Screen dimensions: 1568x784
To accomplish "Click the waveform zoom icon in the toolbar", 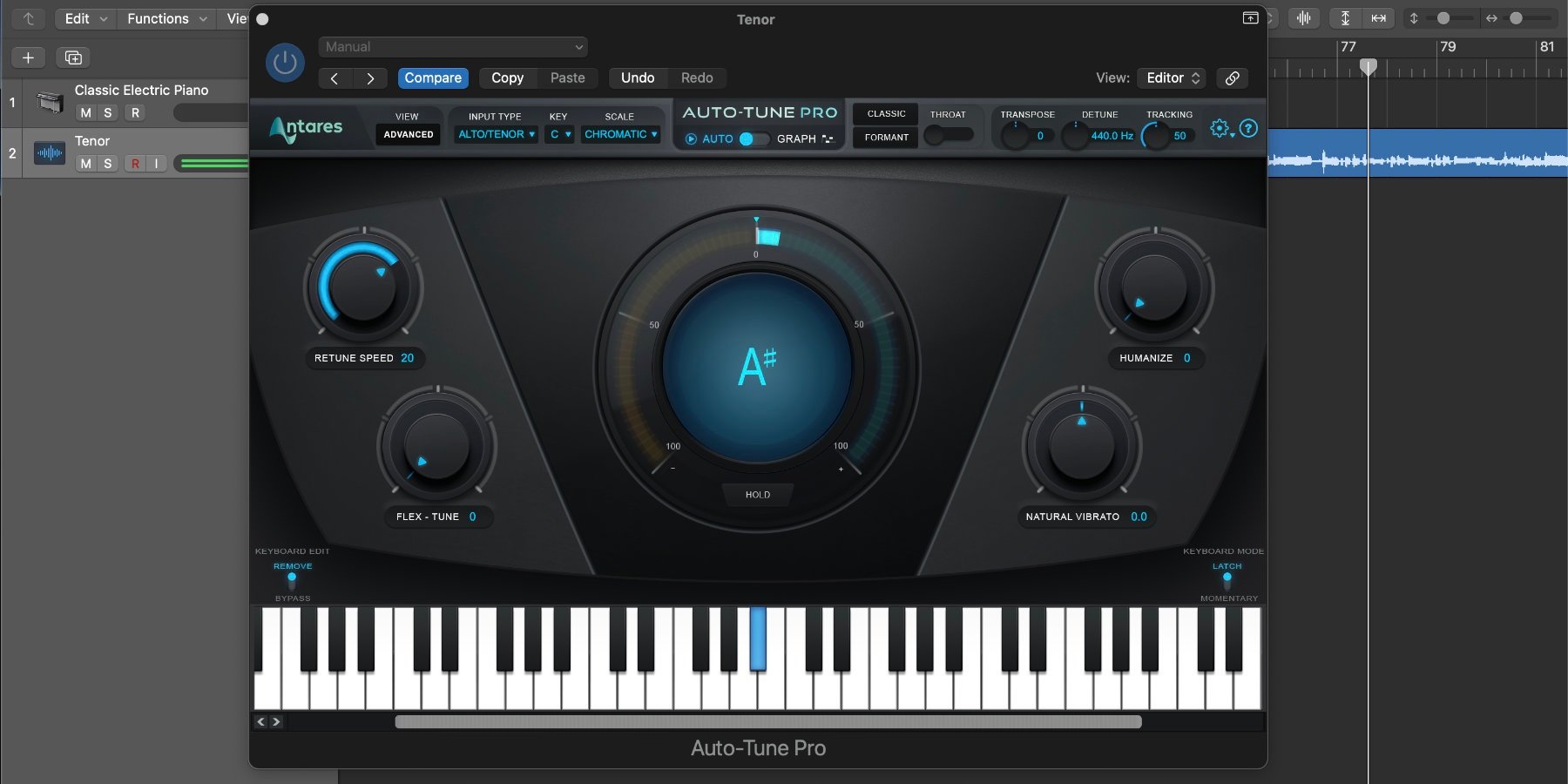I will (x=1303, y=17).
